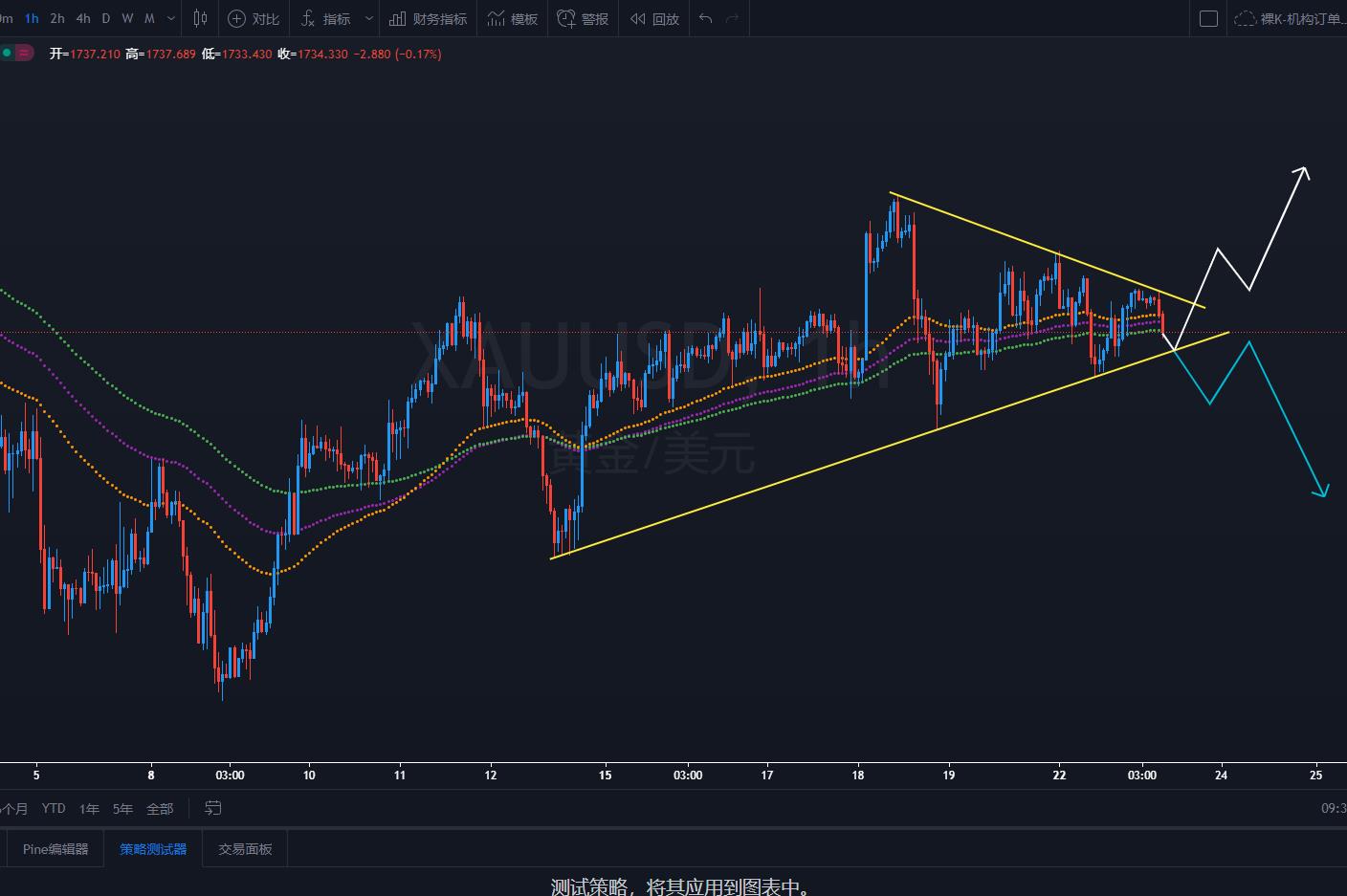Toggle the indicator legend pill switch

(x=19, y=54)
